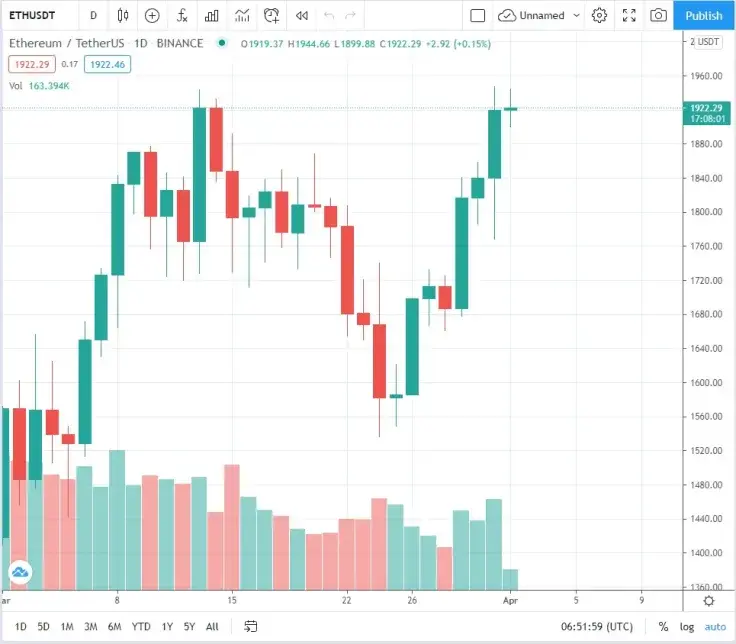736x644 pixels.
Task: Click the 1922.46 buy price button
Action: point(107,64)
